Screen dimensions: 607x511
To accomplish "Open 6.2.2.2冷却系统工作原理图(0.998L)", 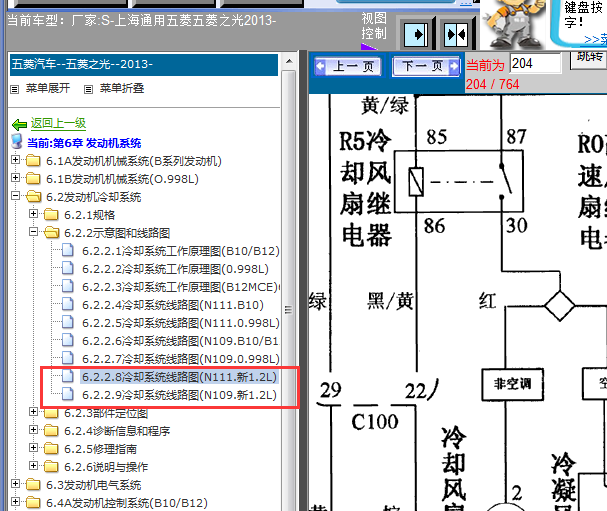I will pos(175,269).
